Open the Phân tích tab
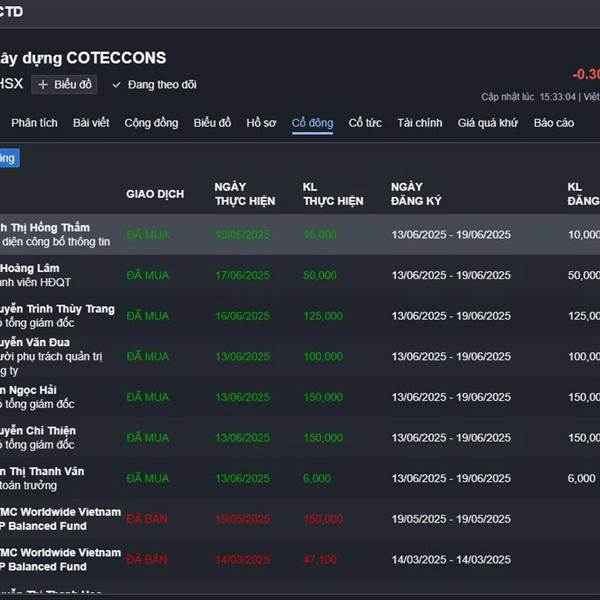The width and height of the screenshot is (600, 600). tap(34, 123)
